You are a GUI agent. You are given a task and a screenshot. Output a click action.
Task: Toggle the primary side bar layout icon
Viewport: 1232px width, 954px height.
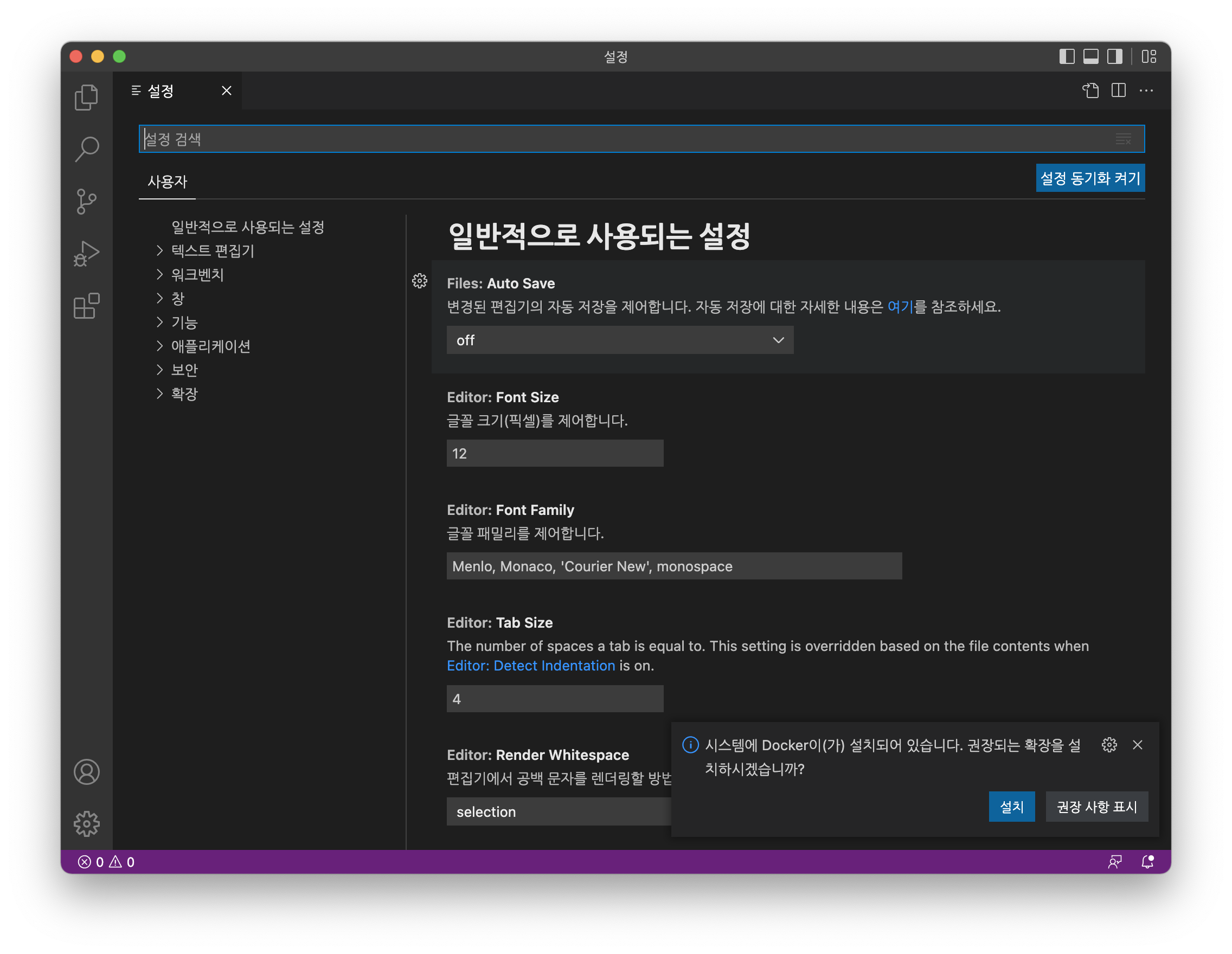(x=1066, y=56)
